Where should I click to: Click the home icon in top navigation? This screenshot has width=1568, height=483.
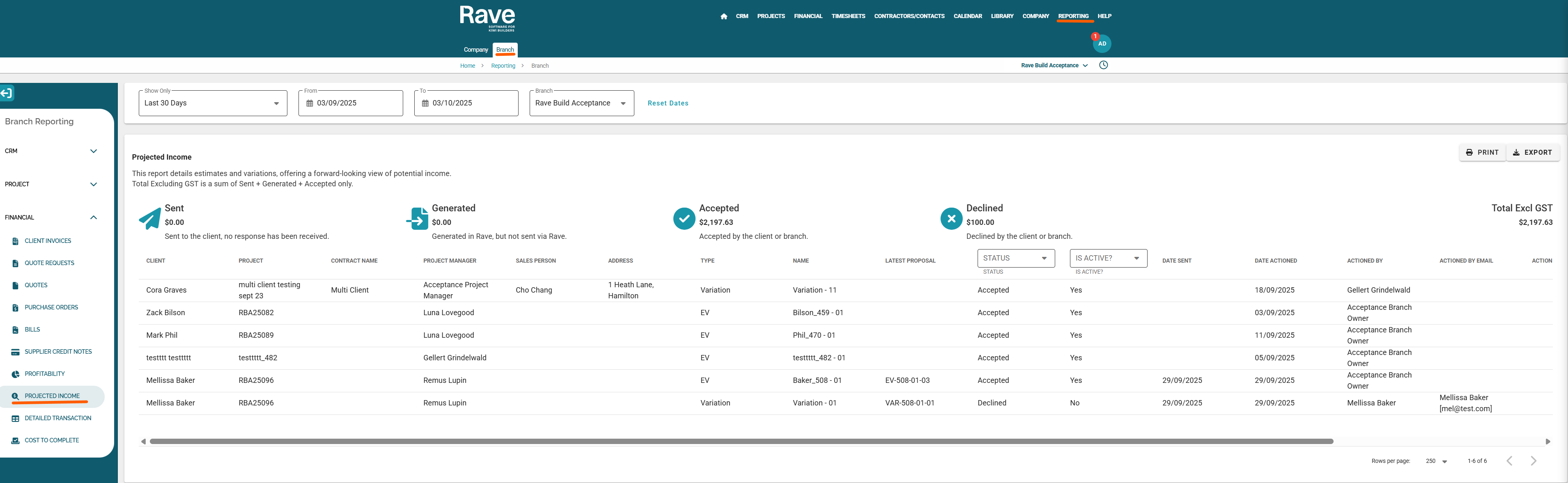click(723, 16)
